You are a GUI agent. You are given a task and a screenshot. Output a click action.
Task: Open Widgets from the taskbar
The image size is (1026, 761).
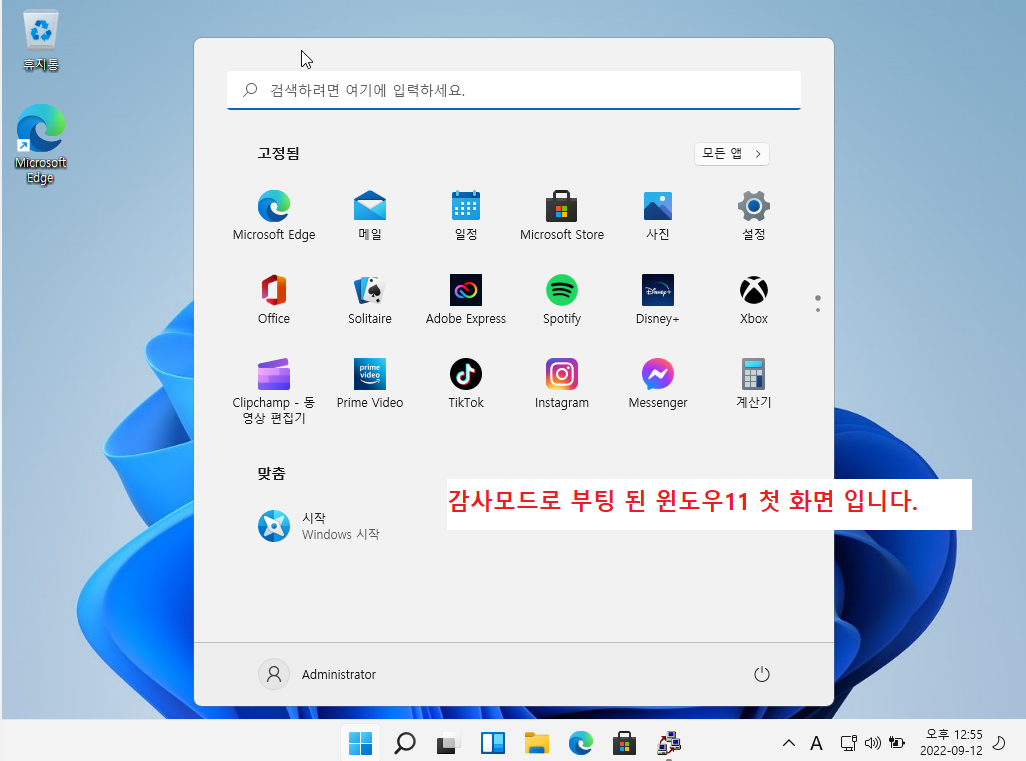pyautogui.click(x=493, y=743)
